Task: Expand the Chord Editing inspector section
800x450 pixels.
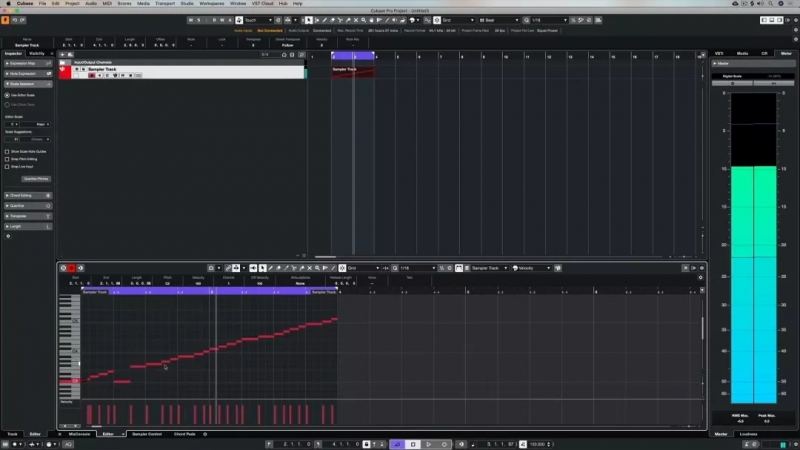Action: 28,196
